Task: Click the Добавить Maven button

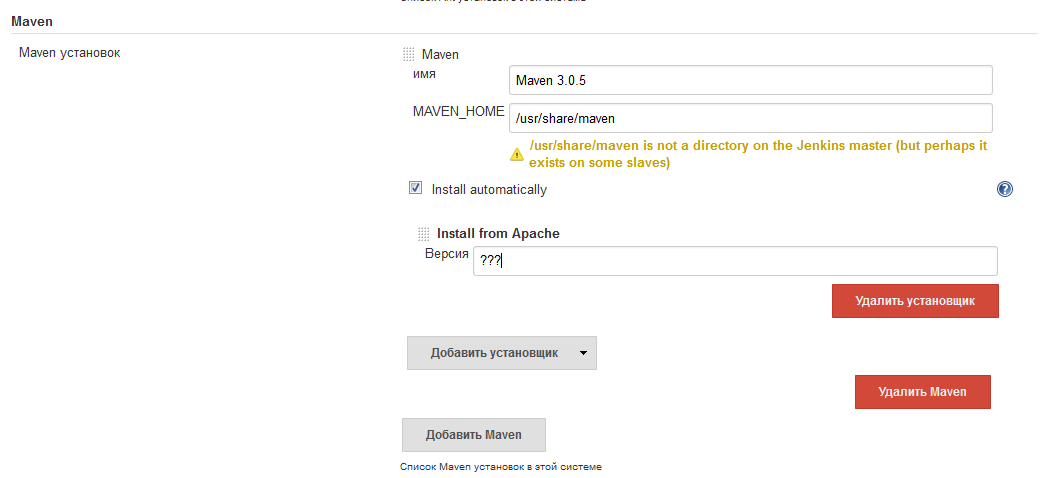Action: (x=474, y=435)
